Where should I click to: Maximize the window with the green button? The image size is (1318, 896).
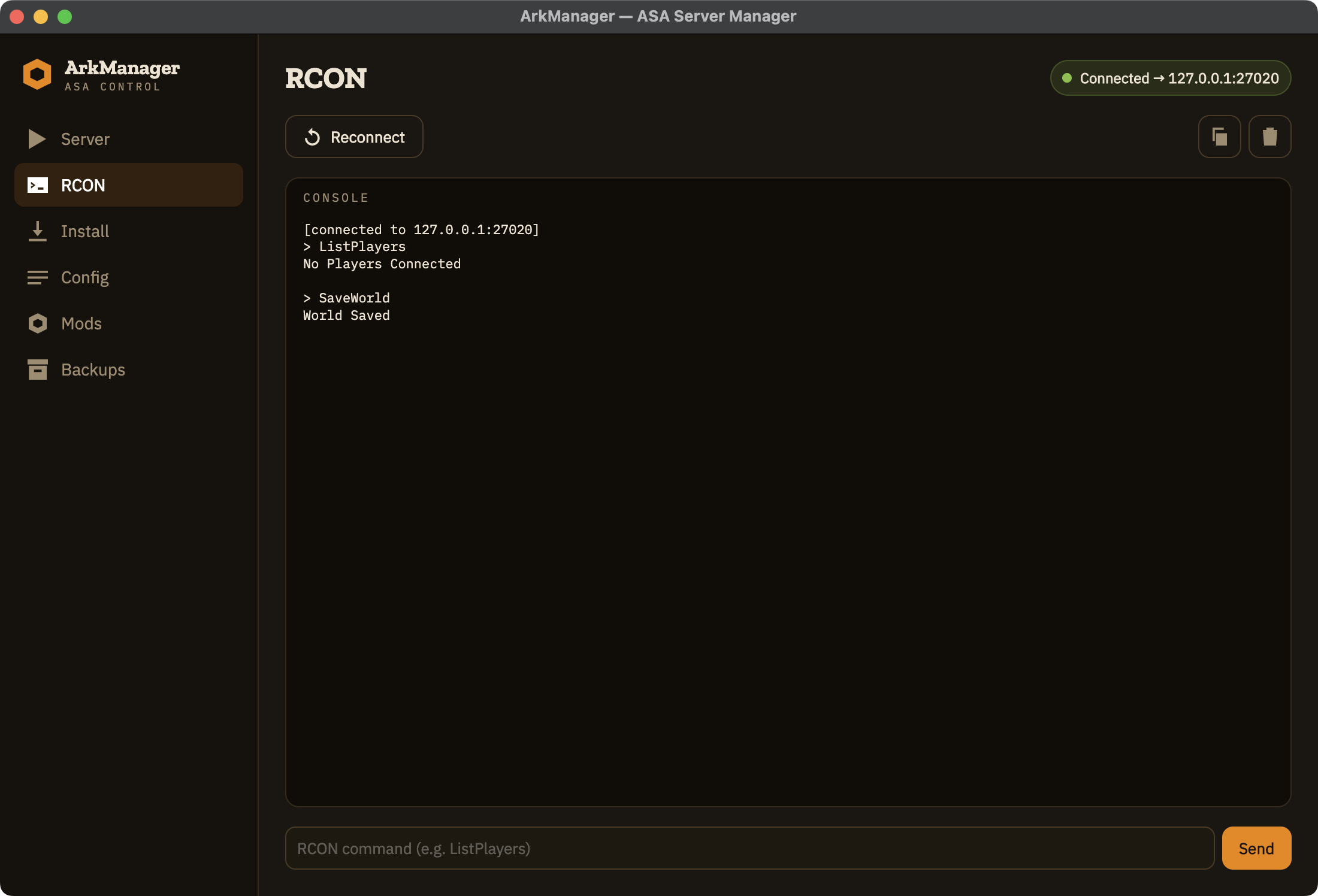(x=65, y=17)
